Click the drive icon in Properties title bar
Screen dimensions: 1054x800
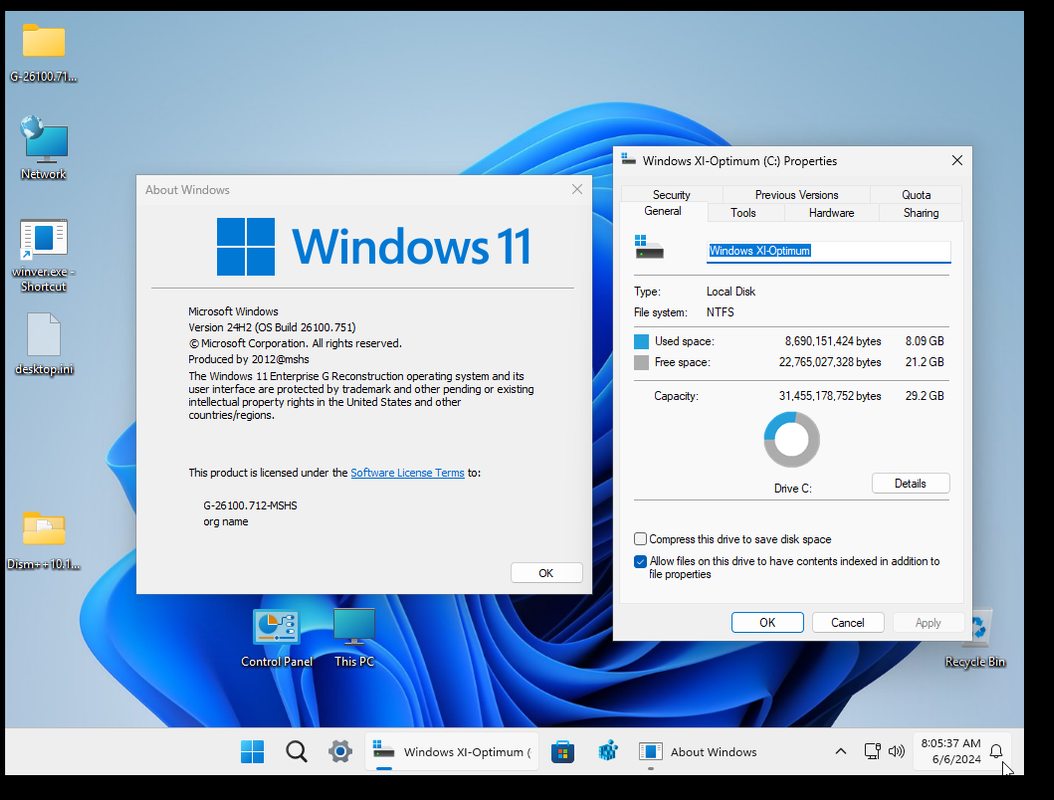pyautogui.click(x=629, y=160)
